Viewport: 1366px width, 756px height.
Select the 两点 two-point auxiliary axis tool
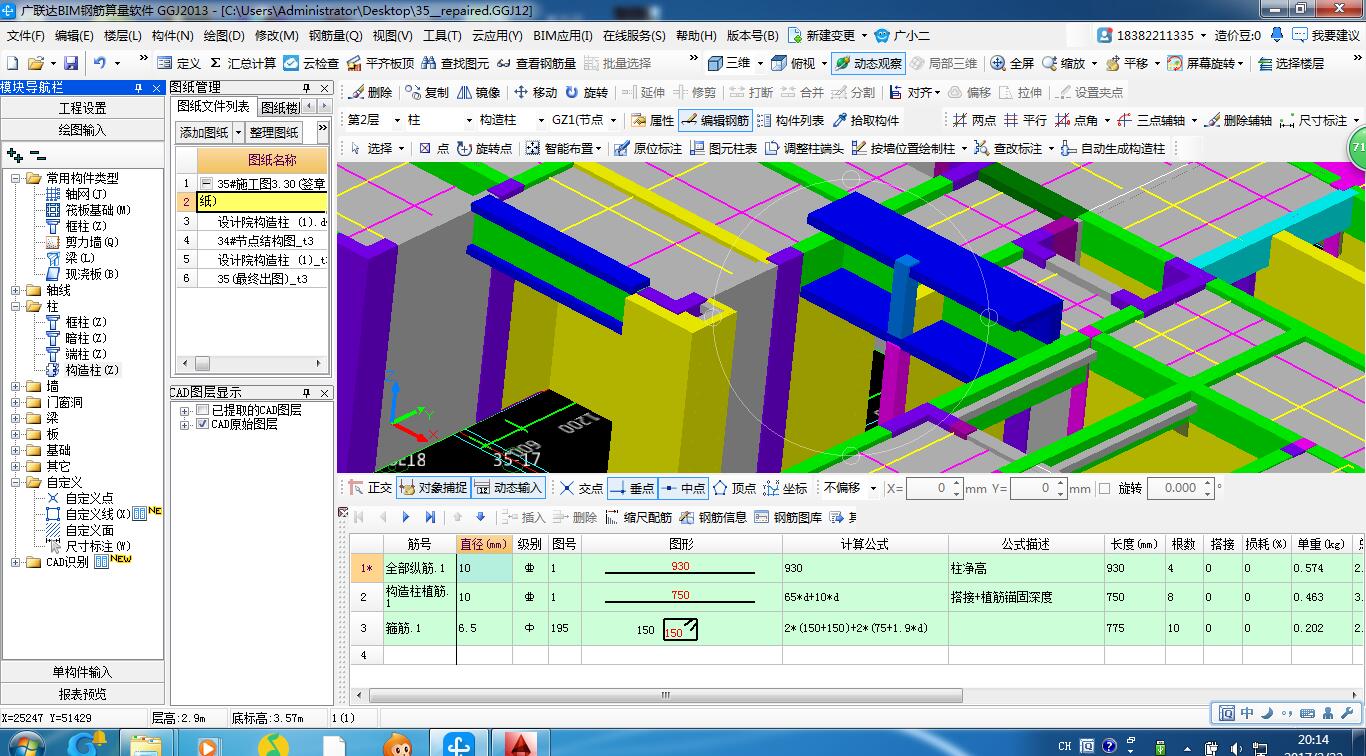974,120
